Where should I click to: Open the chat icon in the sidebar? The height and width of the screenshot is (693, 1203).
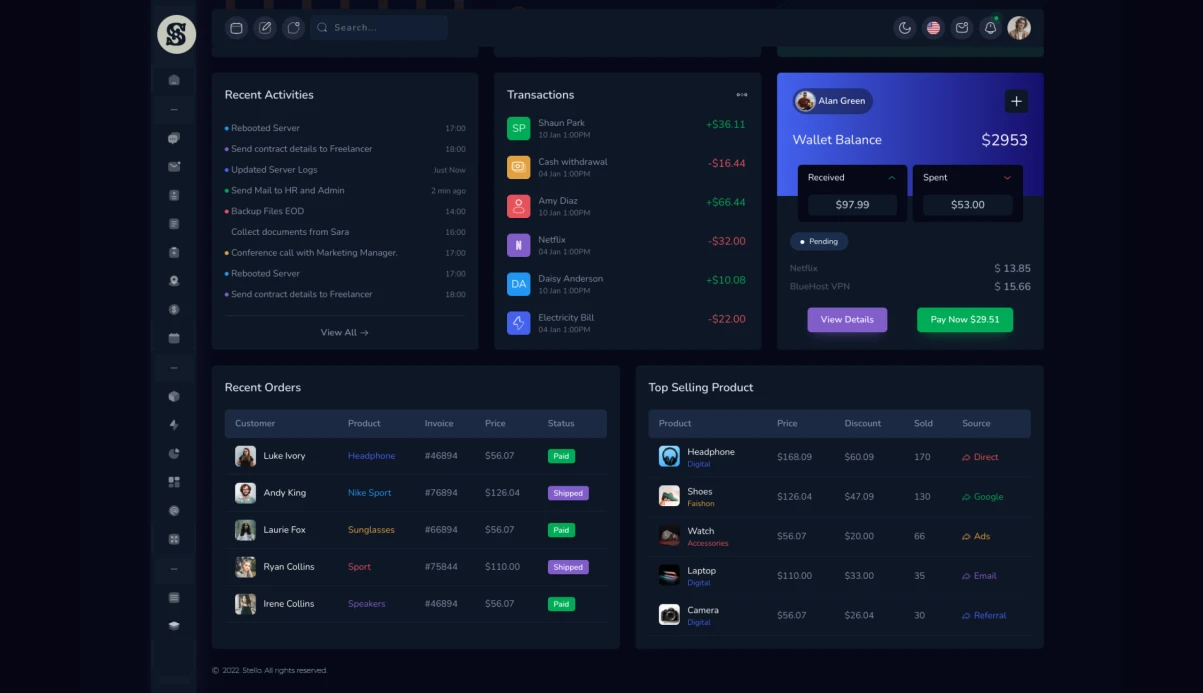tap(174, 138)
